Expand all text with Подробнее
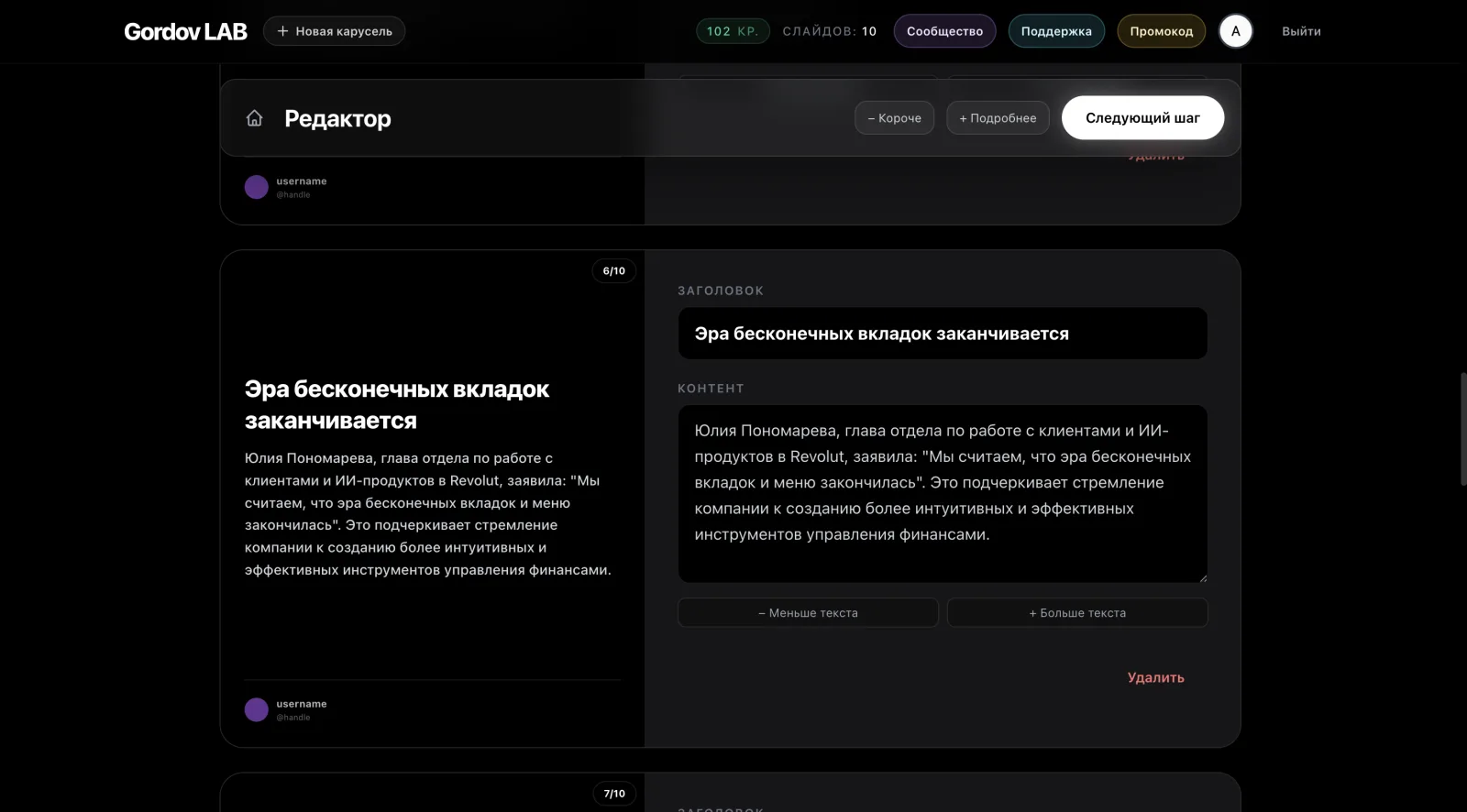1467x812 pixels. [x=998, y=118]
